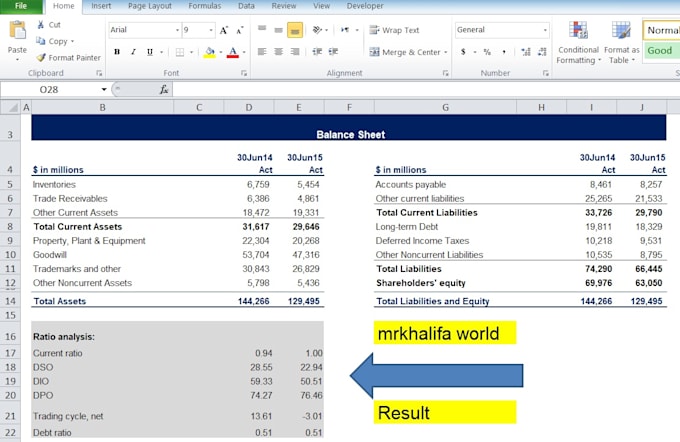This screenshot has width=680, height=442.
Task: Increase font size with grow icon
Action: pyautogui.click(x=224, y=30)
